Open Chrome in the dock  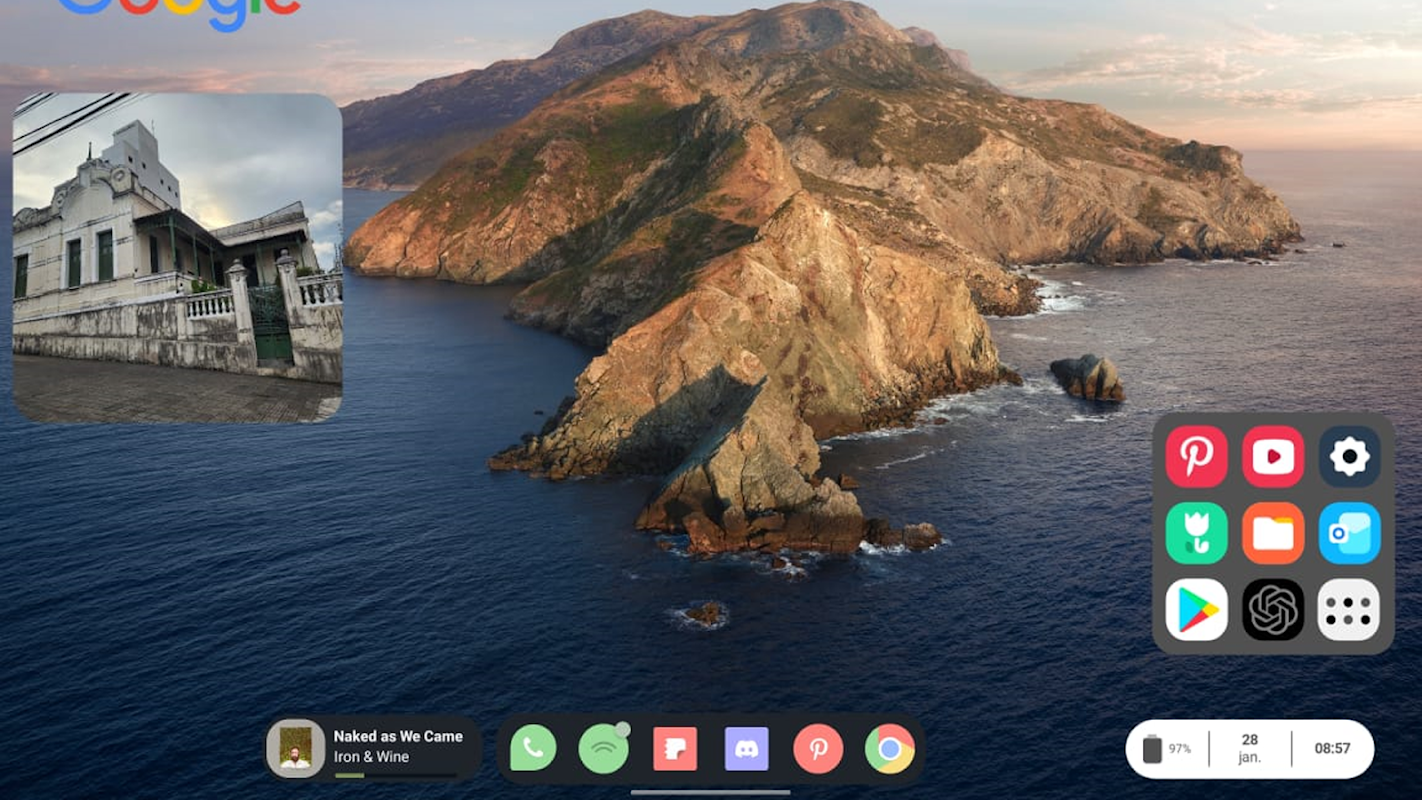pos(890,748)
